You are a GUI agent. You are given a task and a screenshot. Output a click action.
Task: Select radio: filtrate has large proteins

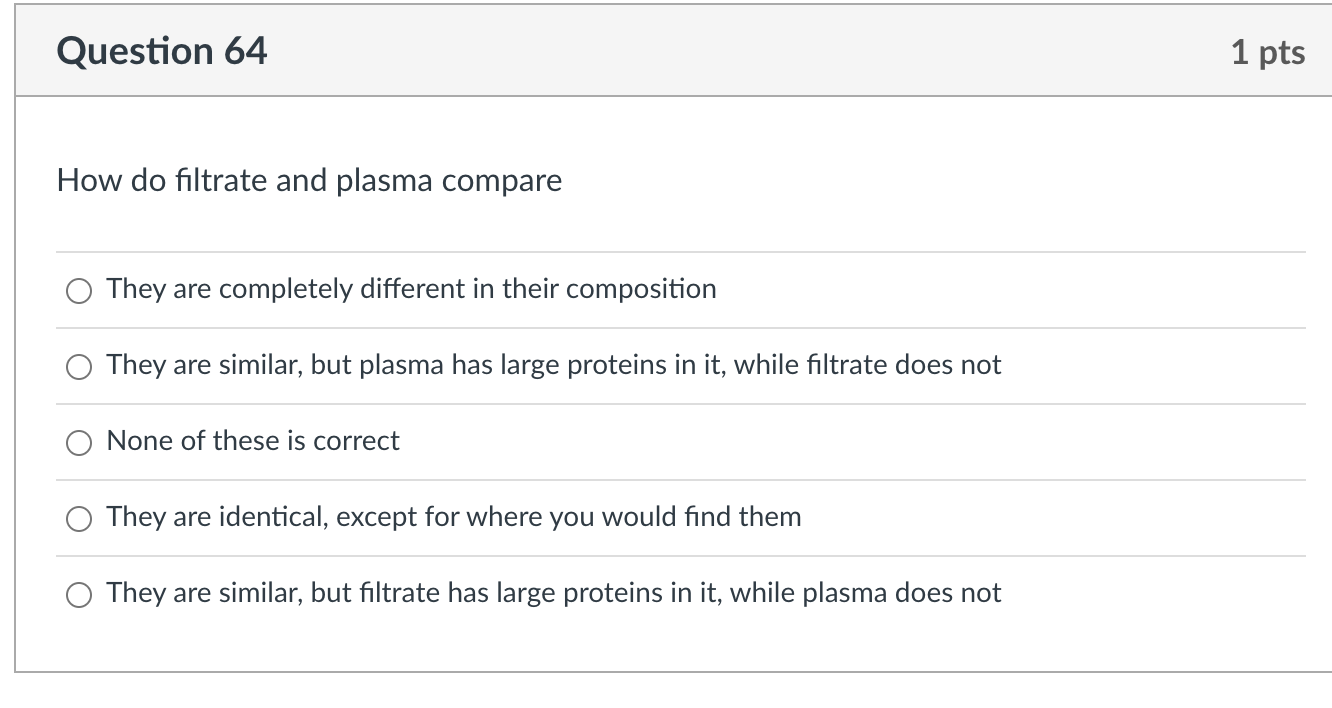pos(79,595)
